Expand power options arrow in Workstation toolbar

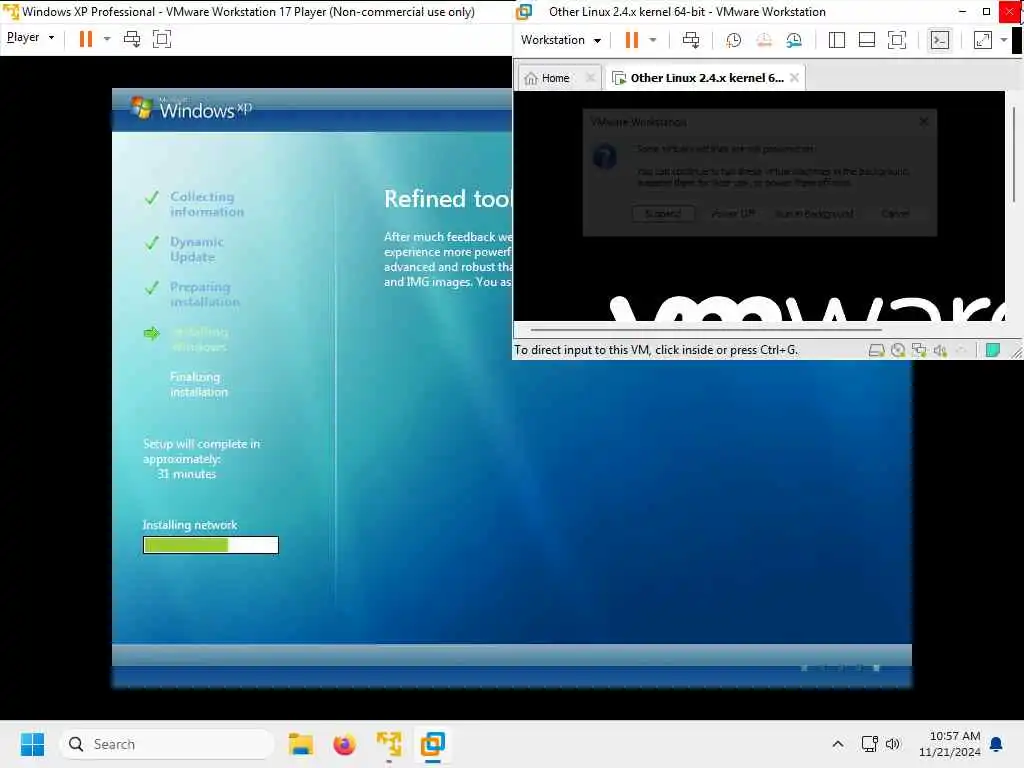coord(652,40)
